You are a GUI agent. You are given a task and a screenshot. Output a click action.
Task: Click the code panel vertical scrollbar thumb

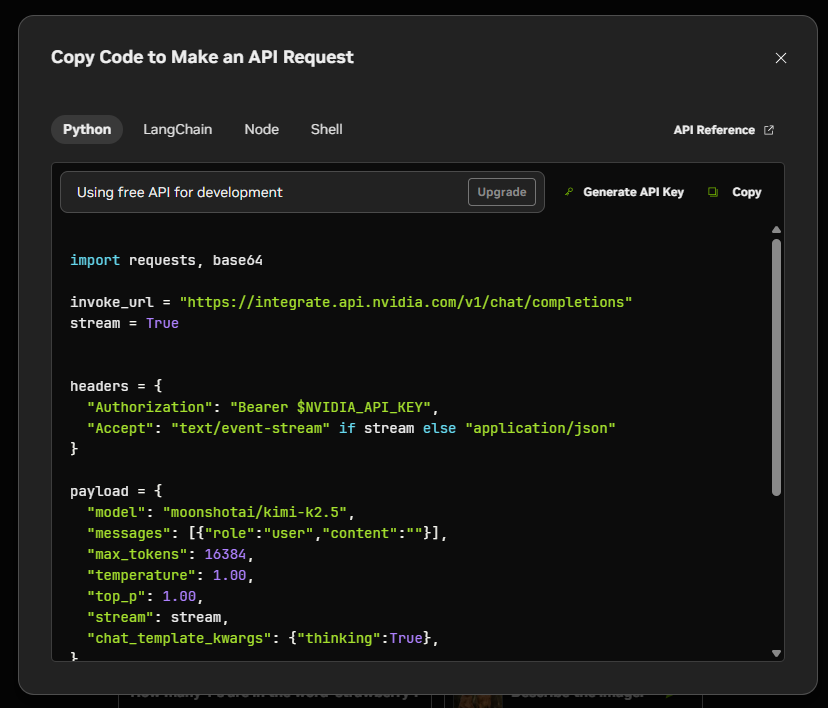(x=776, y=367)
